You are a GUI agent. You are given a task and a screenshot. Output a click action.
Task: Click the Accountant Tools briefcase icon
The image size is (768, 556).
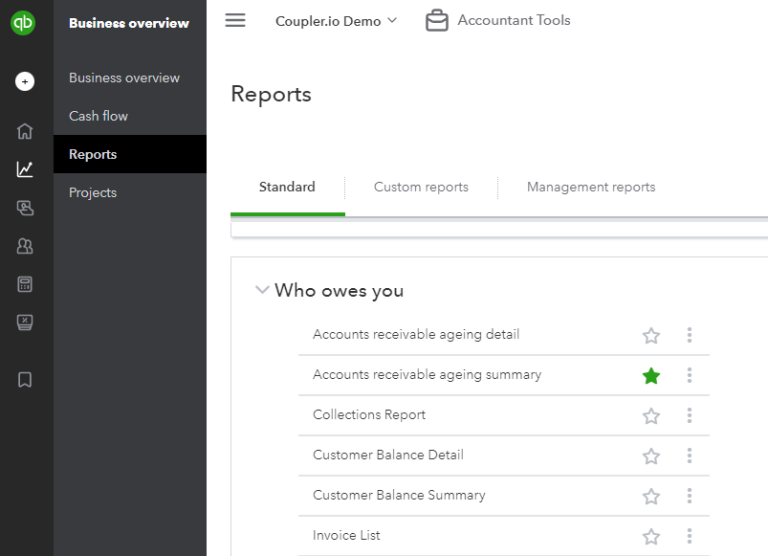[437, 21]
